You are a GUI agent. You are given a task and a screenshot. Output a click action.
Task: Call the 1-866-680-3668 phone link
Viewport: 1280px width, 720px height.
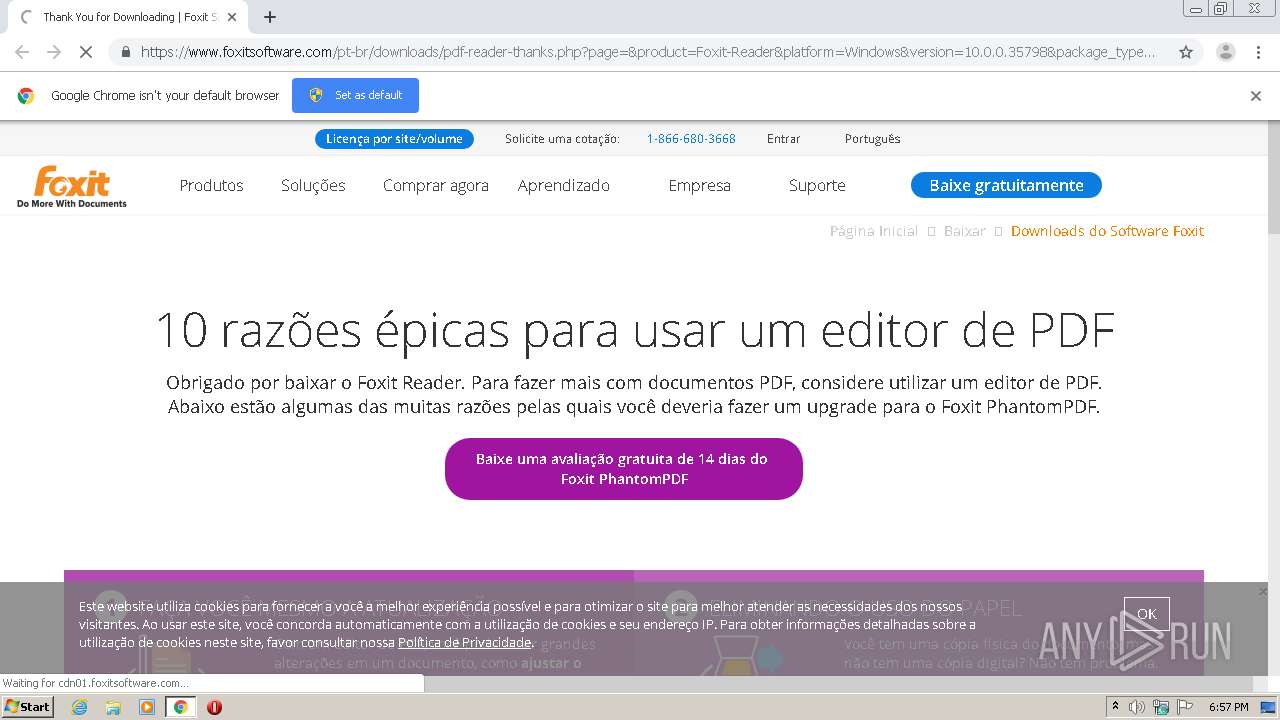[691, 139]
